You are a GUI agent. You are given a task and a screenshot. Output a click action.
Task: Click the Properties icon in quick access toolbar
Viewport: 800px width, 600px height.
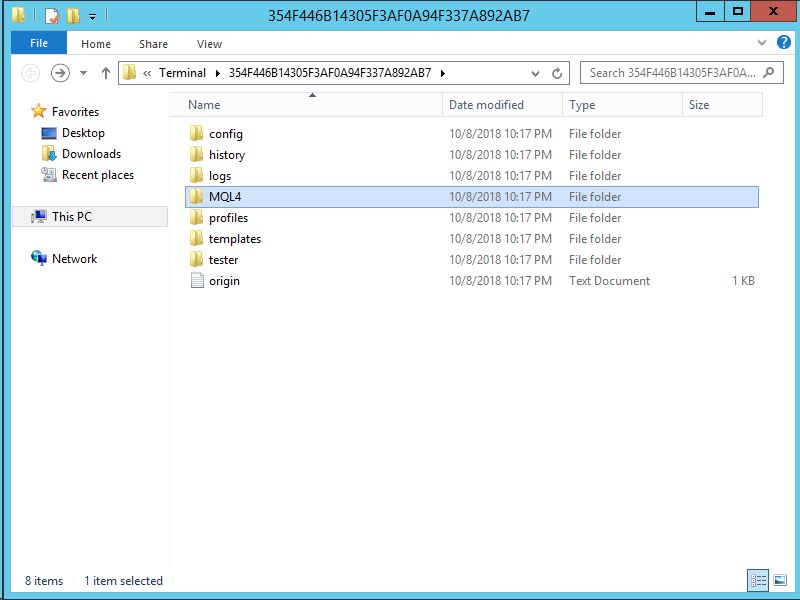tap(52, 16)
